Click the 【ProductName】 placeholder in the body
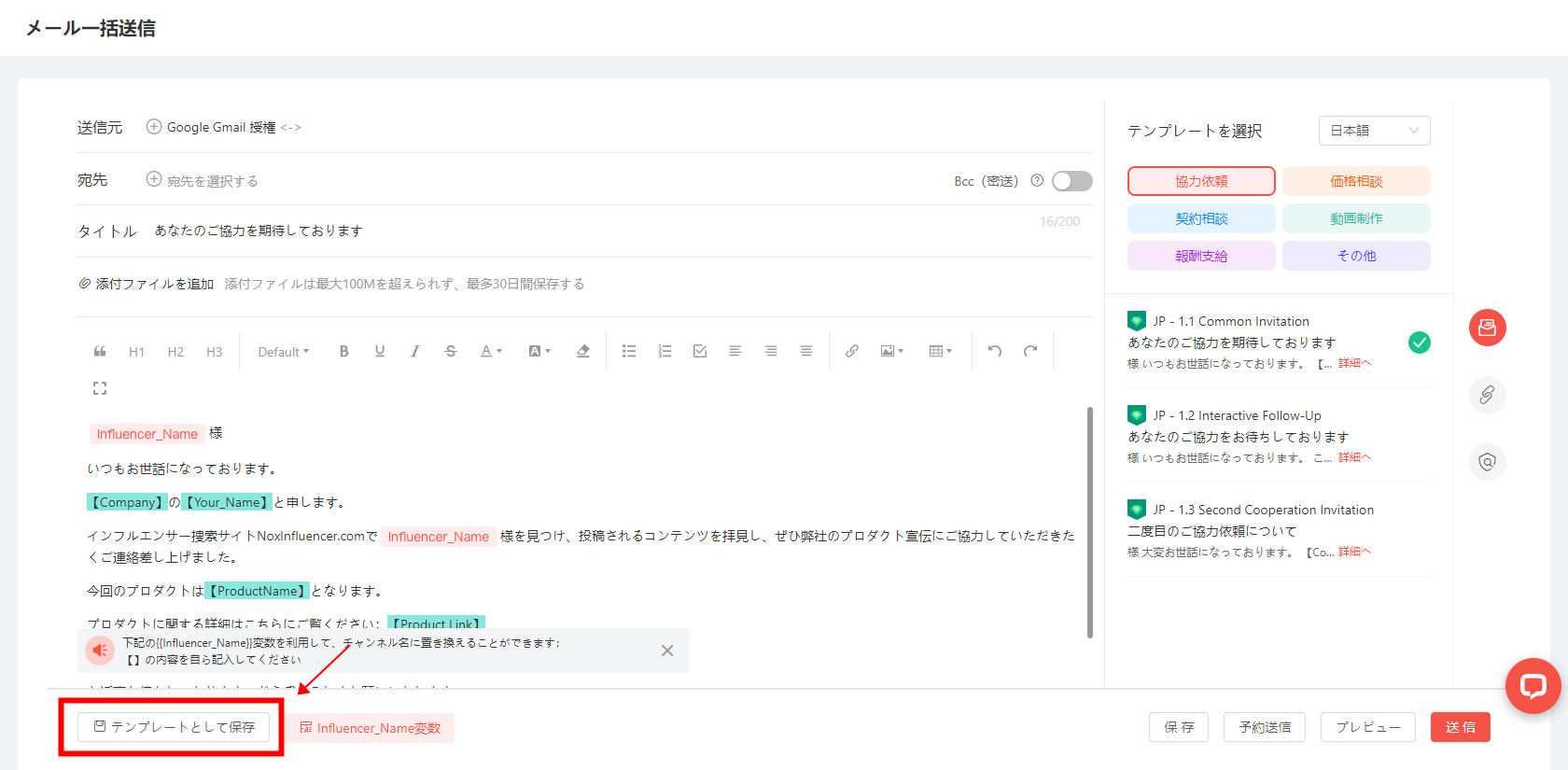The height and width of the screenshot is (770, 1568). pos(257,591)
